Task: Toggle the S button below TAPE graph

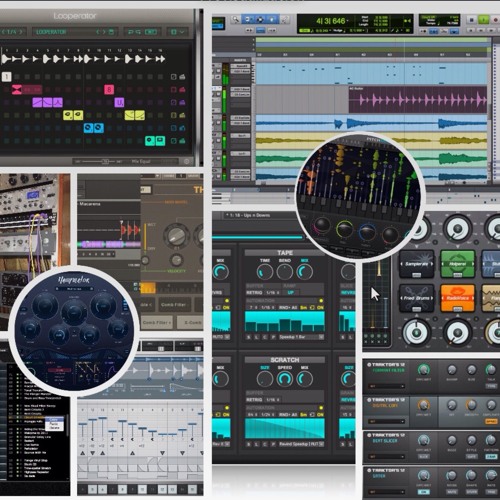Action: (x=248, y=337)
